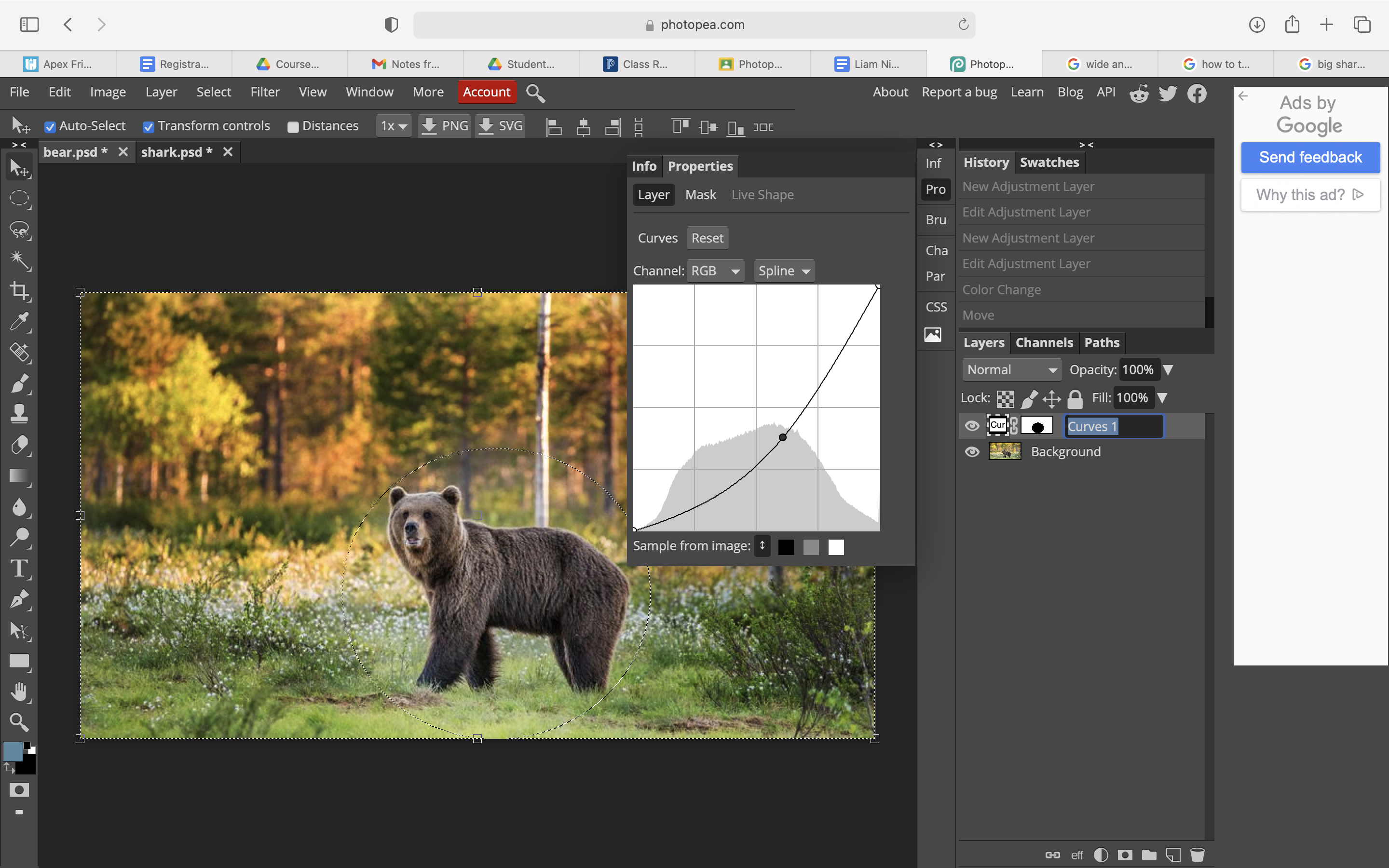The height and width of the screenshot is (868, 1389).
Task: Export using the PNG button
Action: pyautogui.click(x=444, y=126)
